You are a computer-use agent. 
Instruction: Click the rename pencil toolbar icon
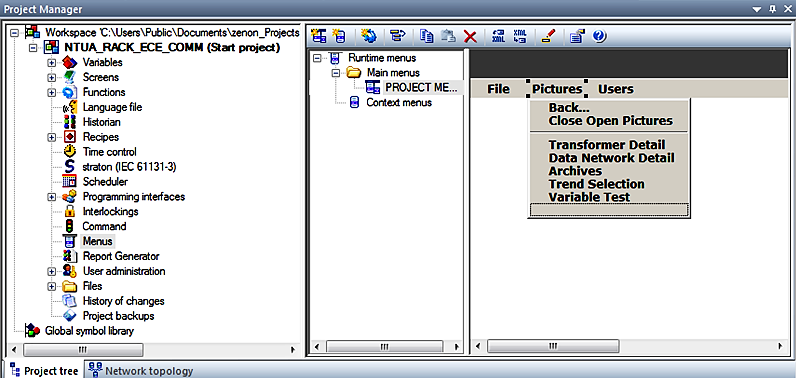click(549, 36)
